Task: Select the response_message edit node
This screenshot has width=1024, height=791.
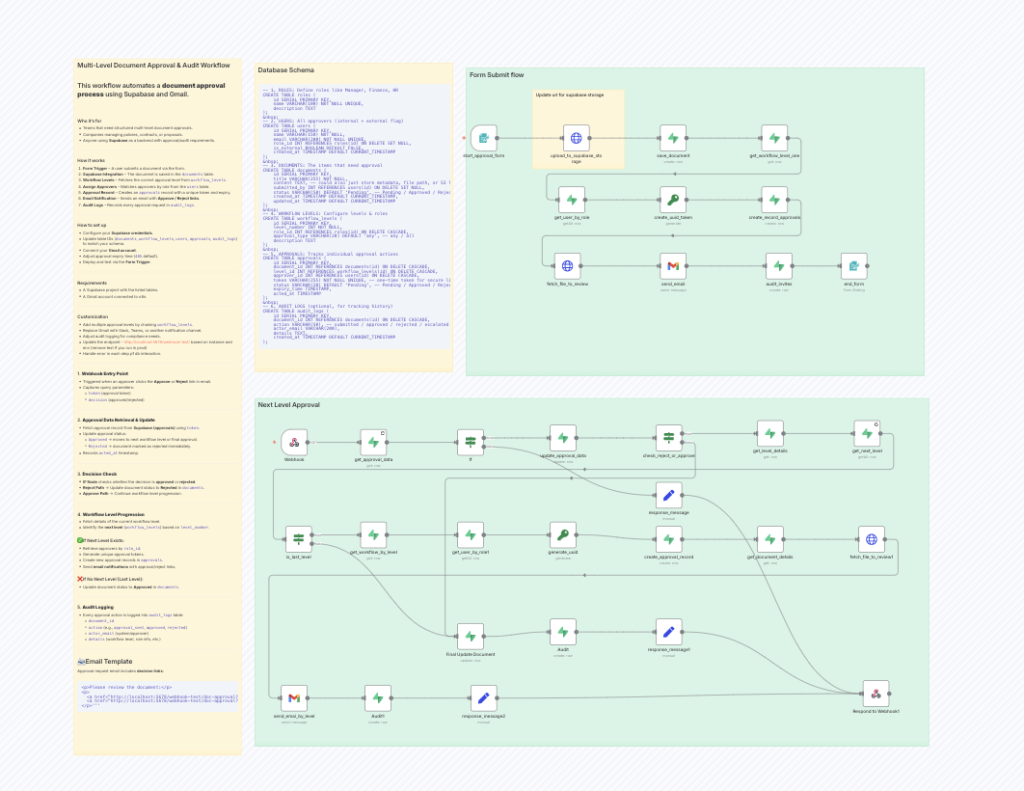Action: coord(670,493)
